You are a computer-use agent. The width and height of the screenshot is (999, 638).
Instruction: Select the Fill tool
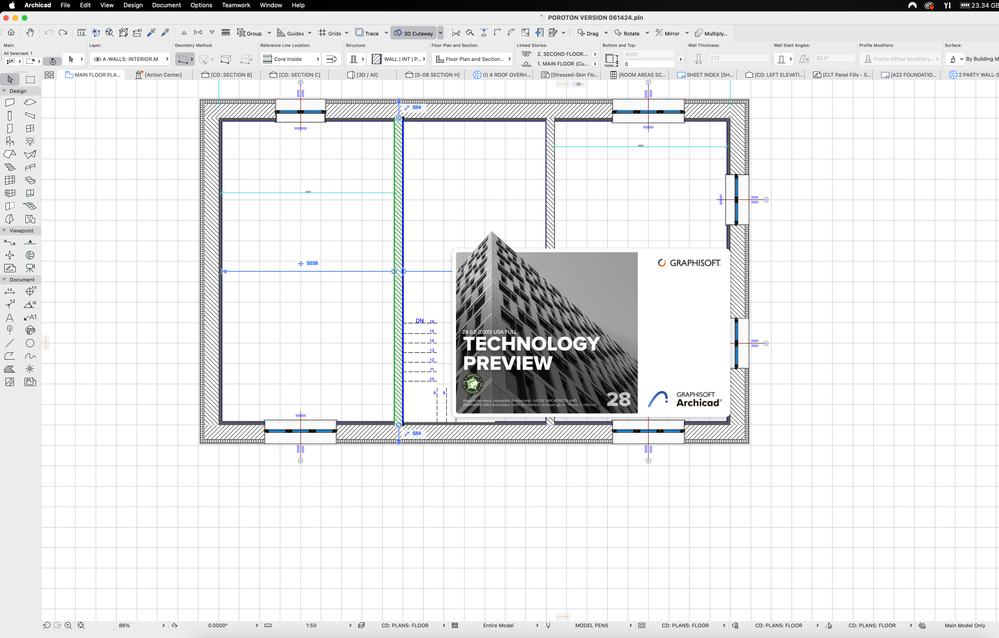point(10,369)
